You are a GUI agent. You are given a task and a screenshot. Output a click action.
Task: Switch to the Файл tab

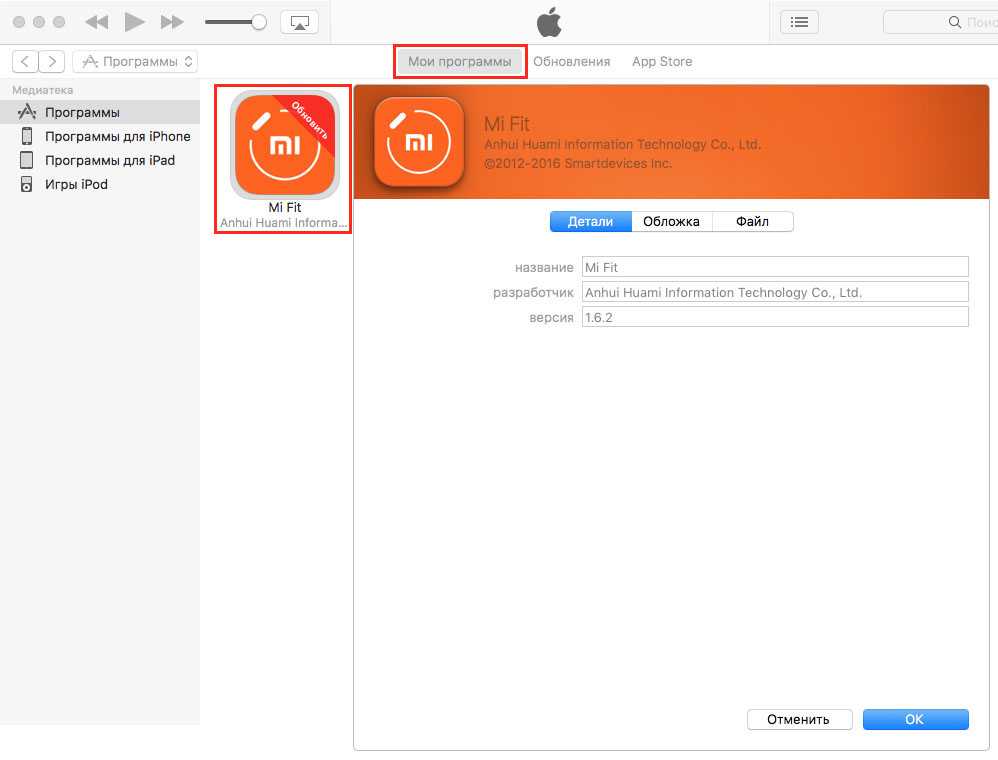pyautogui.click(x=752, y=222)
